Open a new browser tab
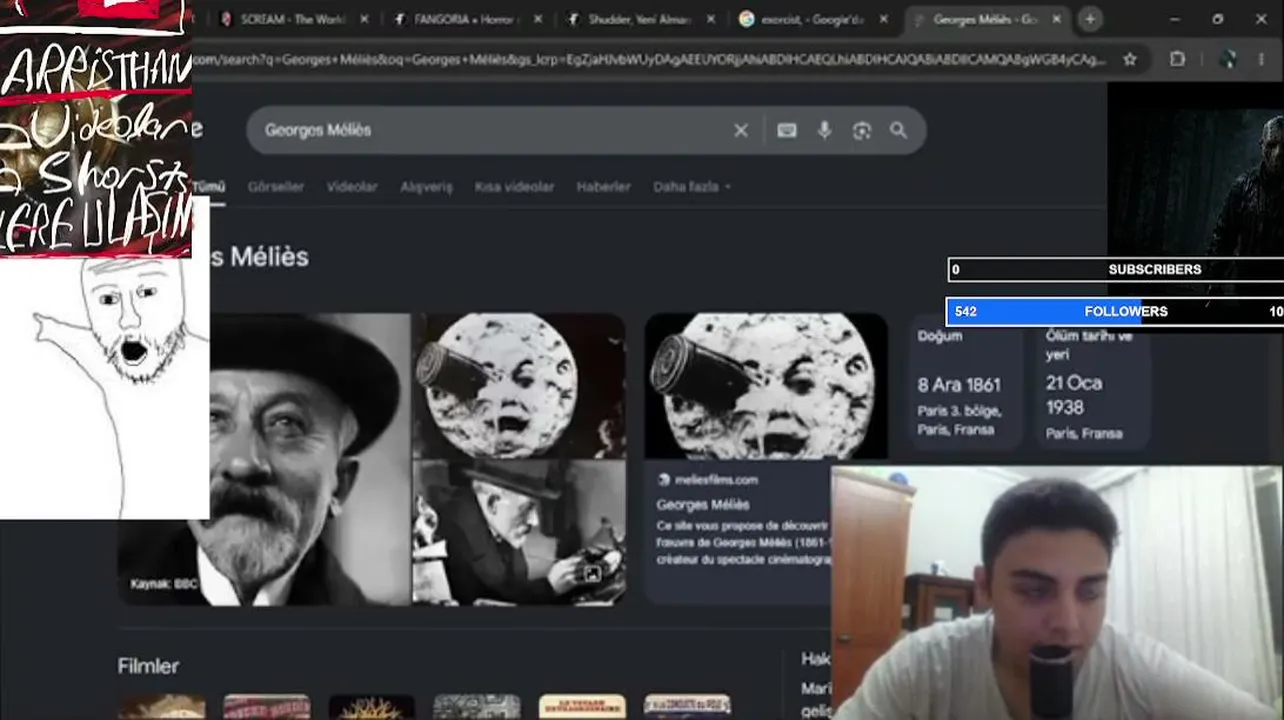The width and height of the screenshot is (1284, 720). (1090, 19)
